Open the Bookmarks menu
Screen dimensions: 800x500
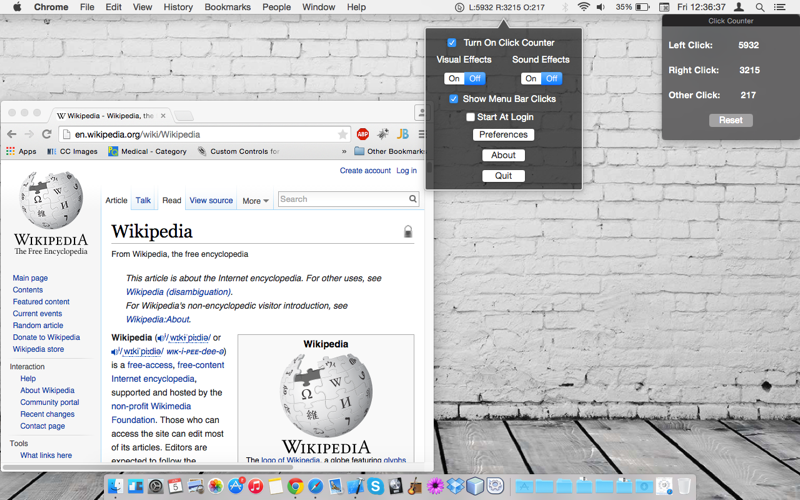pyautogui.click(x=228, y=7)
